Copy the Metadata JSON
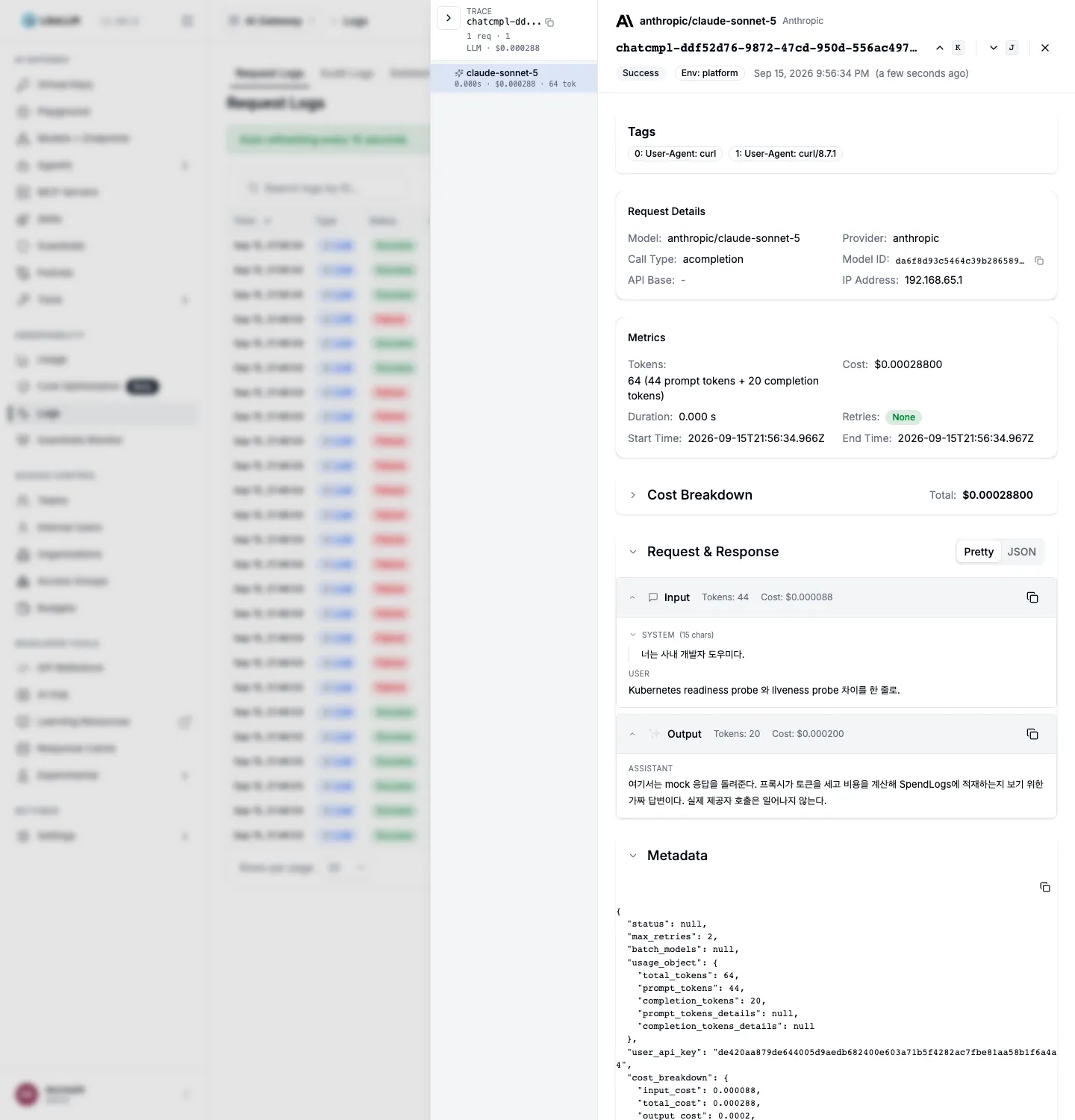 (1045, 887)
